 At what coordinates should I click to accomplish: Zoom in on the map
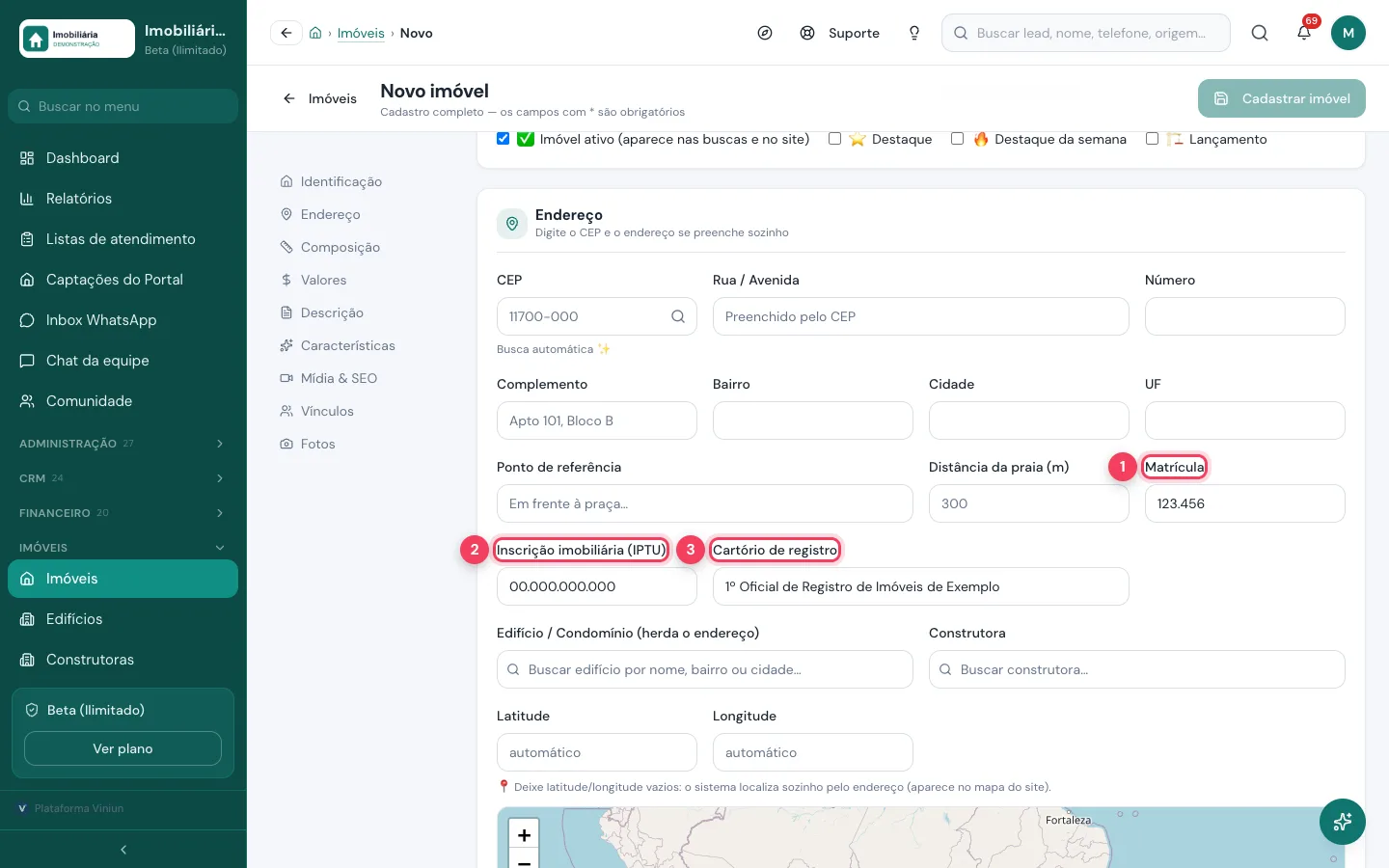coord(524,835)
